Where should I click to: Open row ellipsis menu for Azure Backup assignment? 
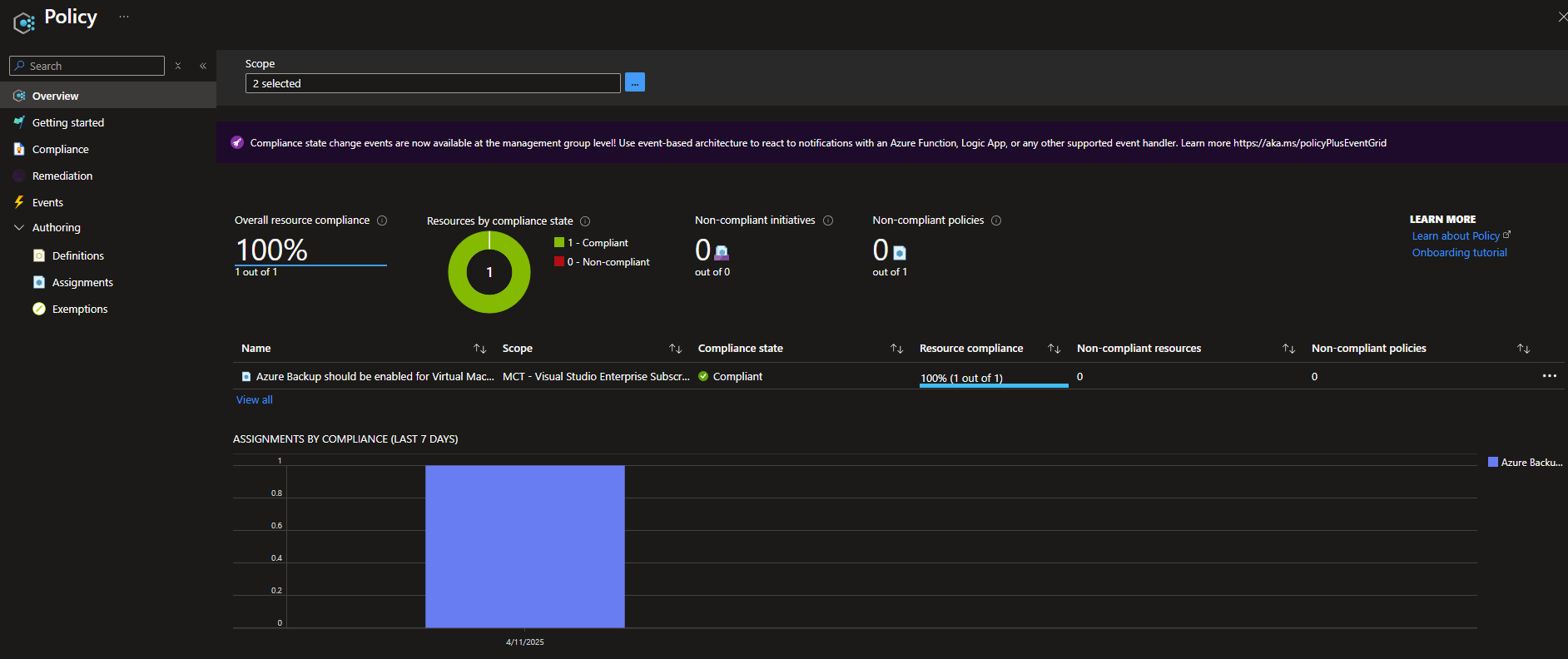1549,376
